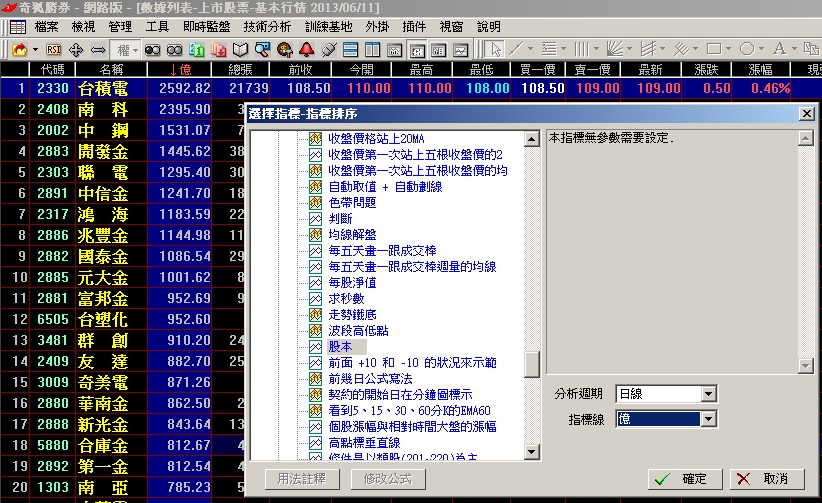This screenshot has width=822, height=503.
Task: Expand the line tool dropdown arrow
Action: tap(530, 49)
